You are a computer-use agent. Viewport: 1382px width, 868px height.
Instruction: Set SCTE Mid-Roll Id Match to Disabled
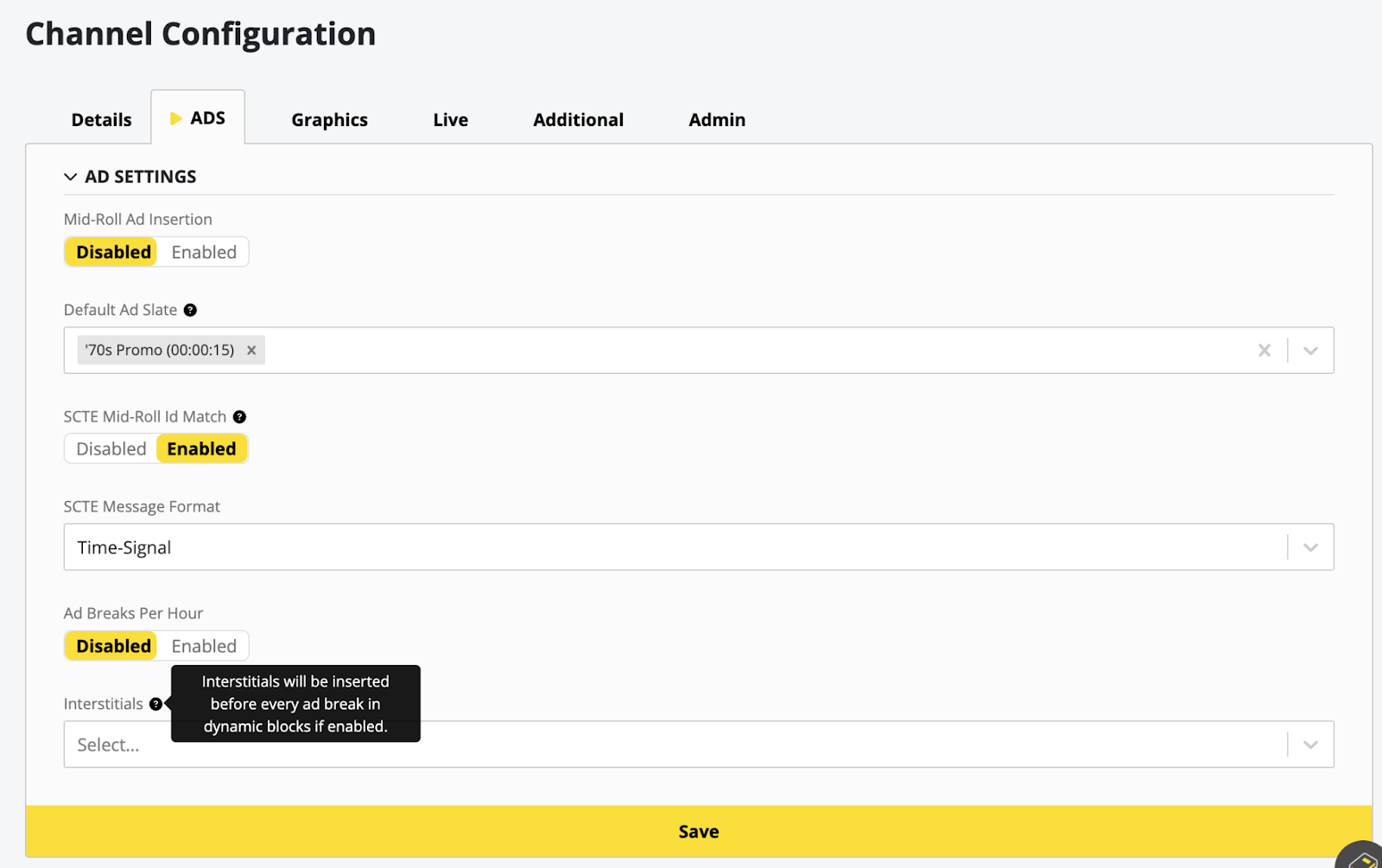click(111, 449)
